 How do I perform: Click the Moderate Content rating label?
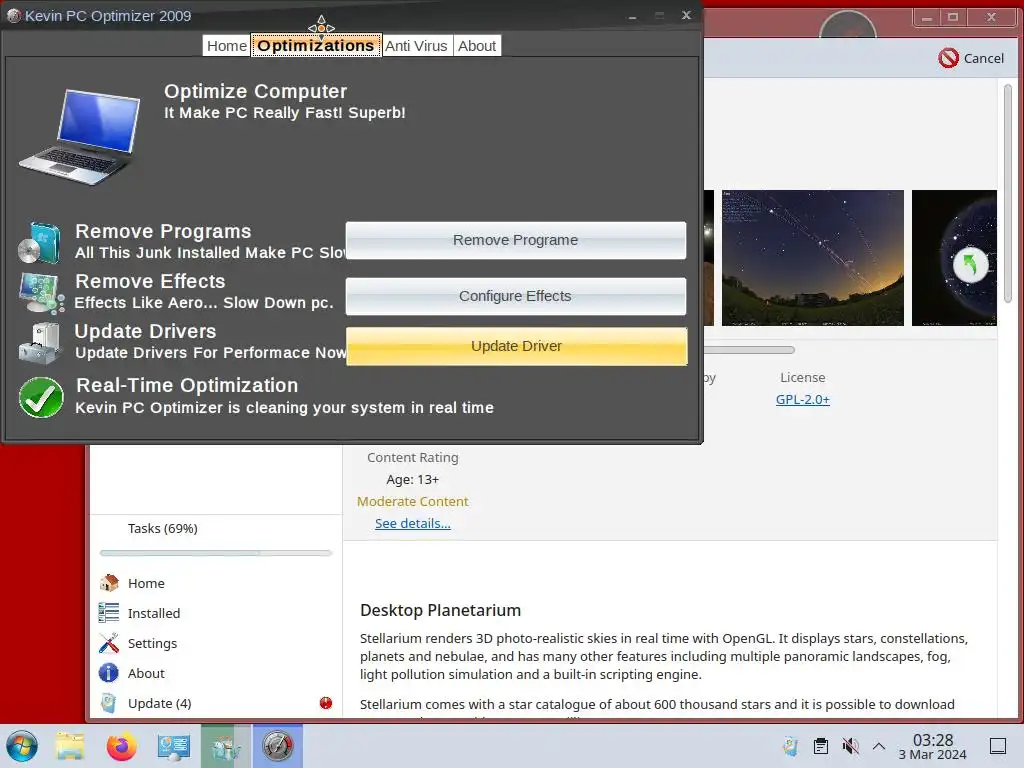413,502
